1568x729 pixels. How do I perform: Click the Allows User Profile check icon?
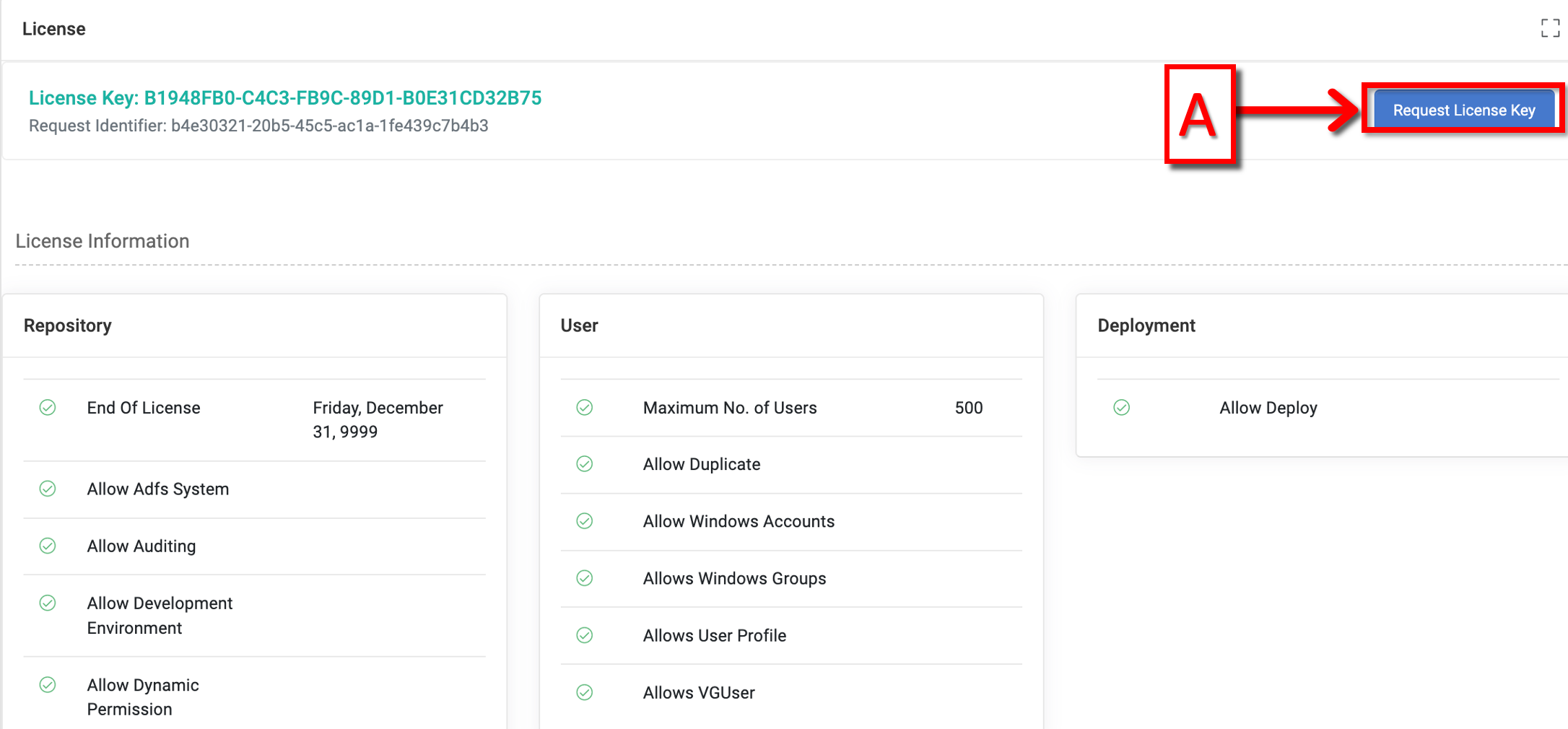pyautogui.click(x=585, y=635)
